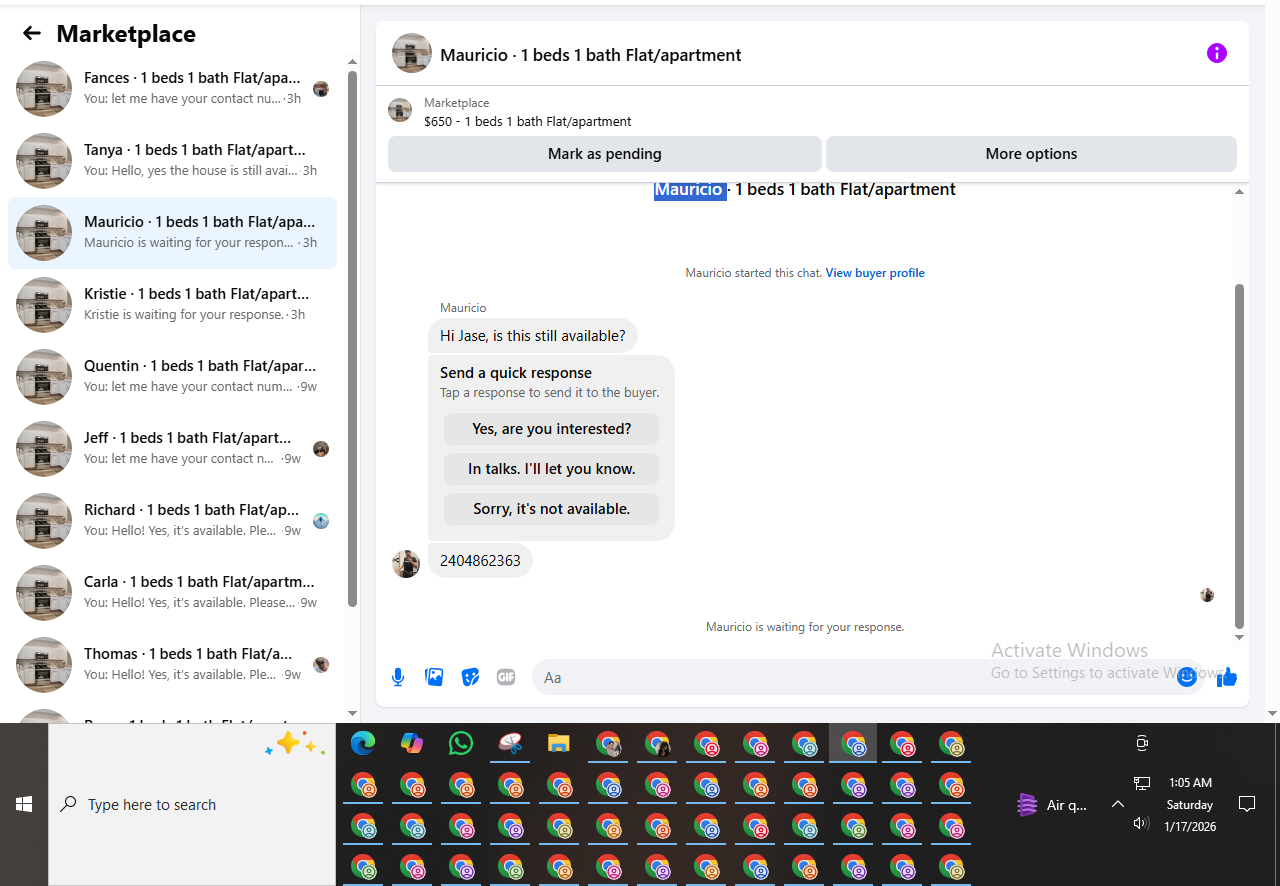The width and height of the screenshot is (1280, 886).
Task: Click seen avatar on Jeff conversation row
Action: click(321, 449)
